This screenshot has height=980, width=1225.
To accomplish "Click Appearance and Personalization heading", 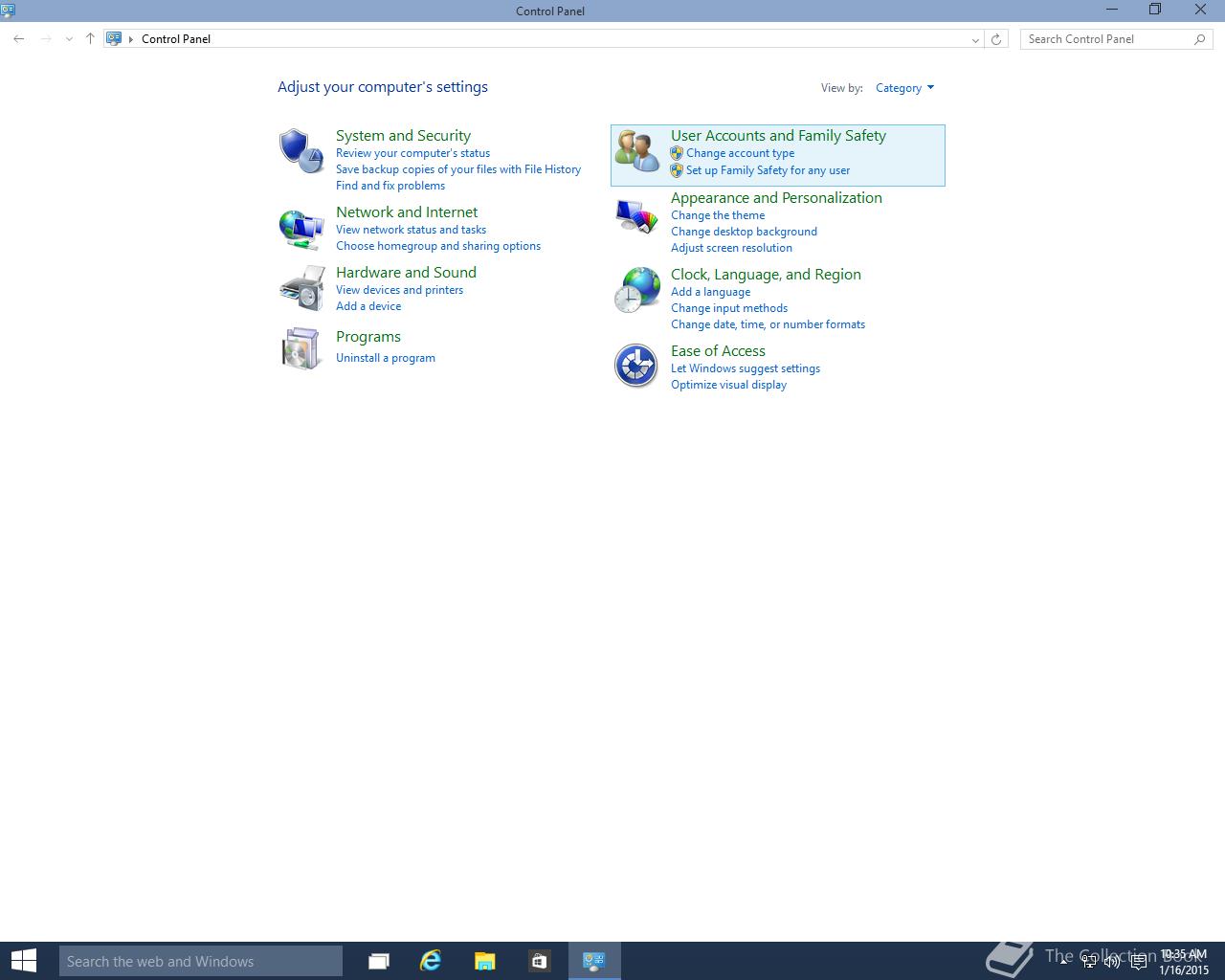I will click(x=776, y=198).
